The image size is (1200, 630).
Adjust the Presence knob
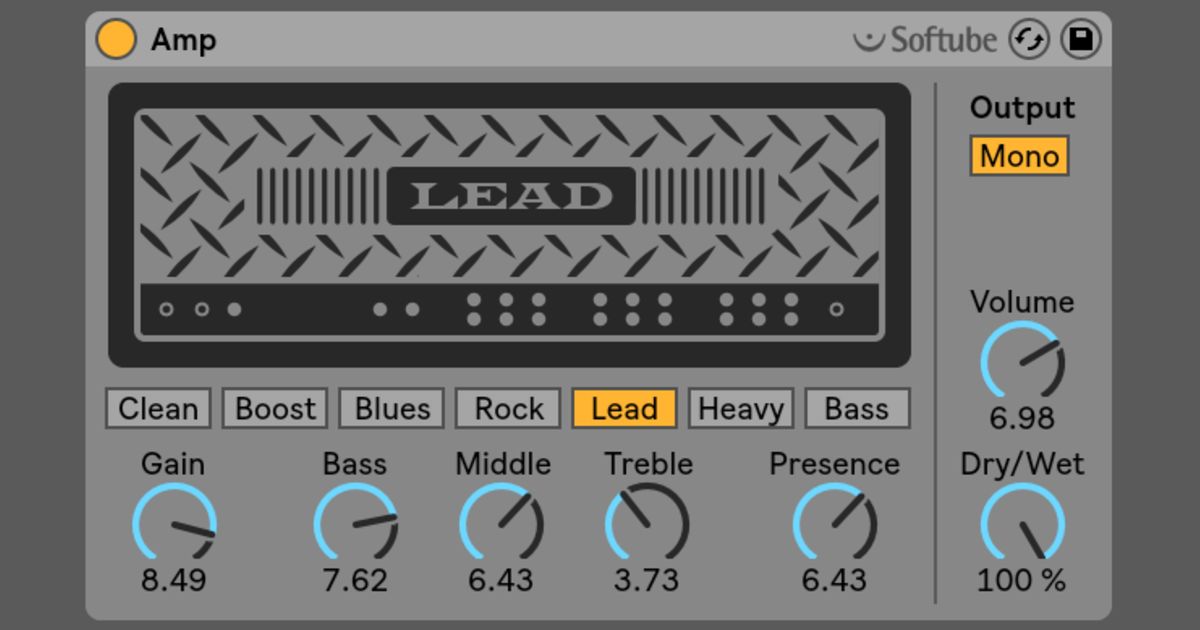tap(835, 521)
